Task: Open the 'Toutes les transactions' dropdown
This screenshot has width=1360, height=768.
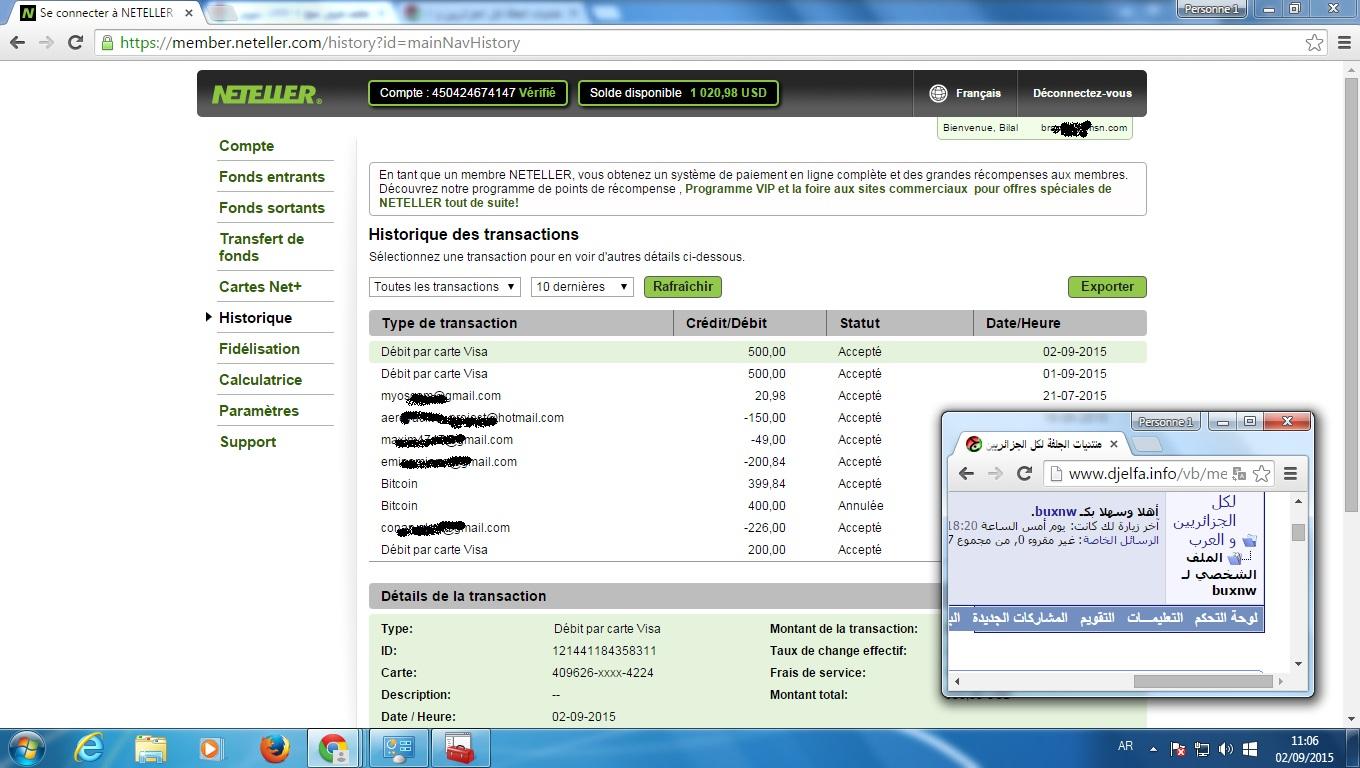Action: coord(444,287)
